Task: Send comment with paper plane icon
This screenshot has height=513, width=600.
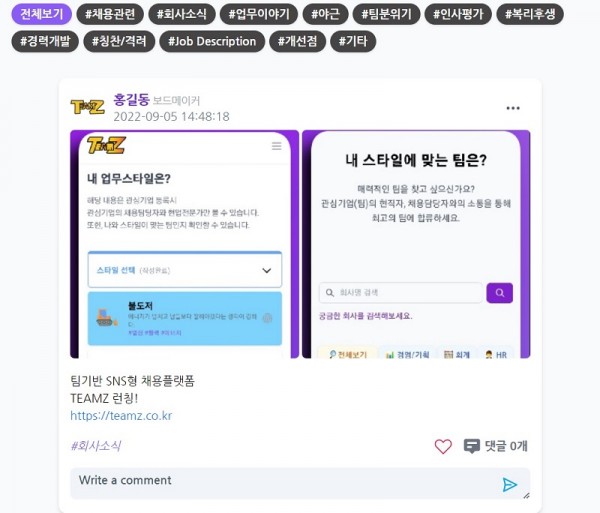Action: coord(509,484)
